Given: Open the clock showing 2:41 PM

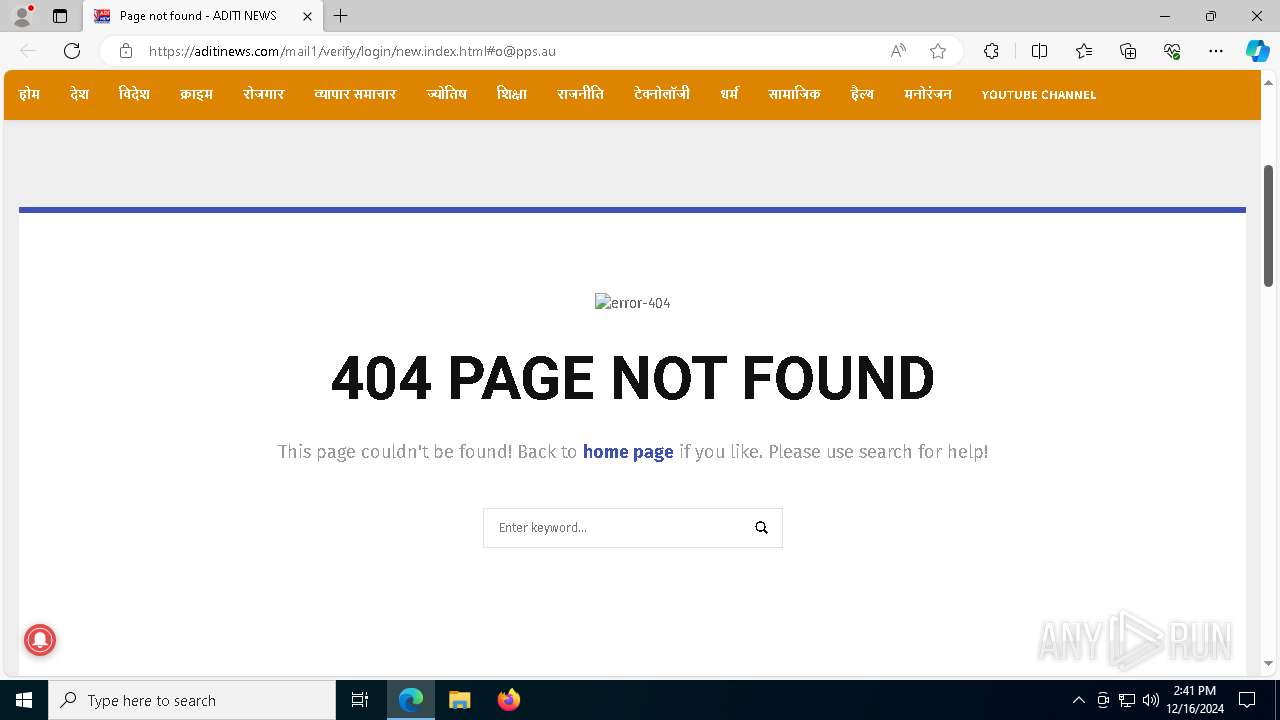Looking at the screenshot, I should pyautogui.click(x=1195, y=700).
